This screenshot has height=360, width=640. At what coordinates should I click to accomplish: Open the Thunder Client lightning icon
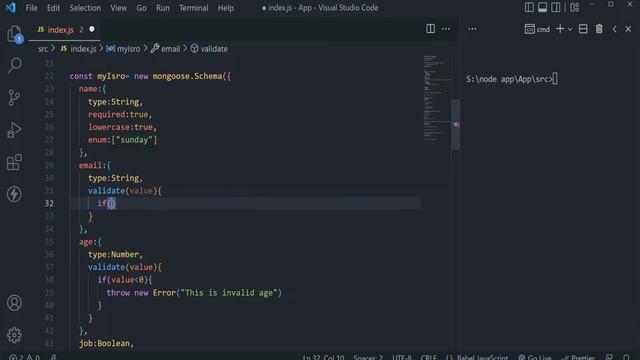point(14,194)
